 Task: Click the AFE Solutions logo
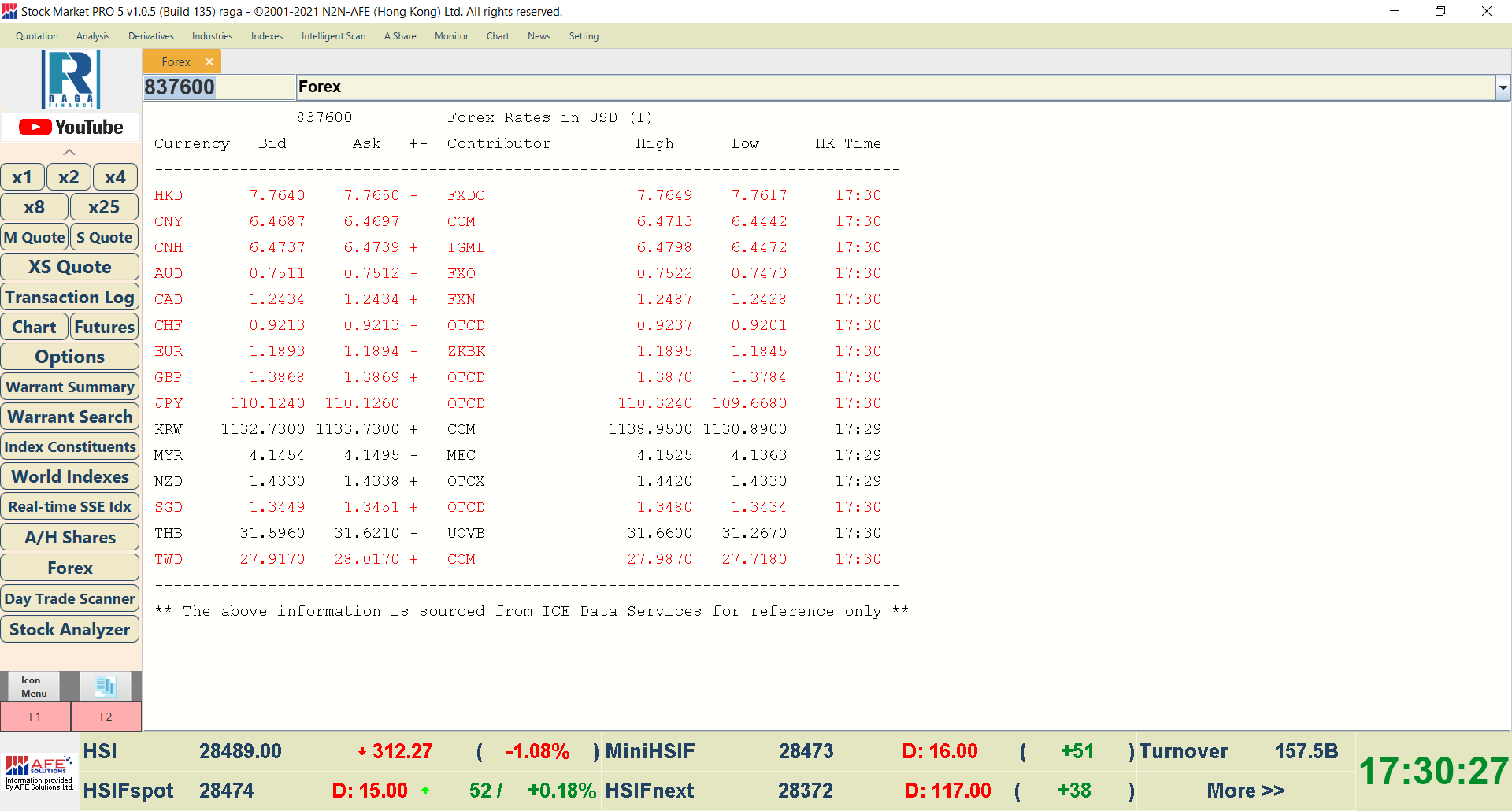[39, 772]
